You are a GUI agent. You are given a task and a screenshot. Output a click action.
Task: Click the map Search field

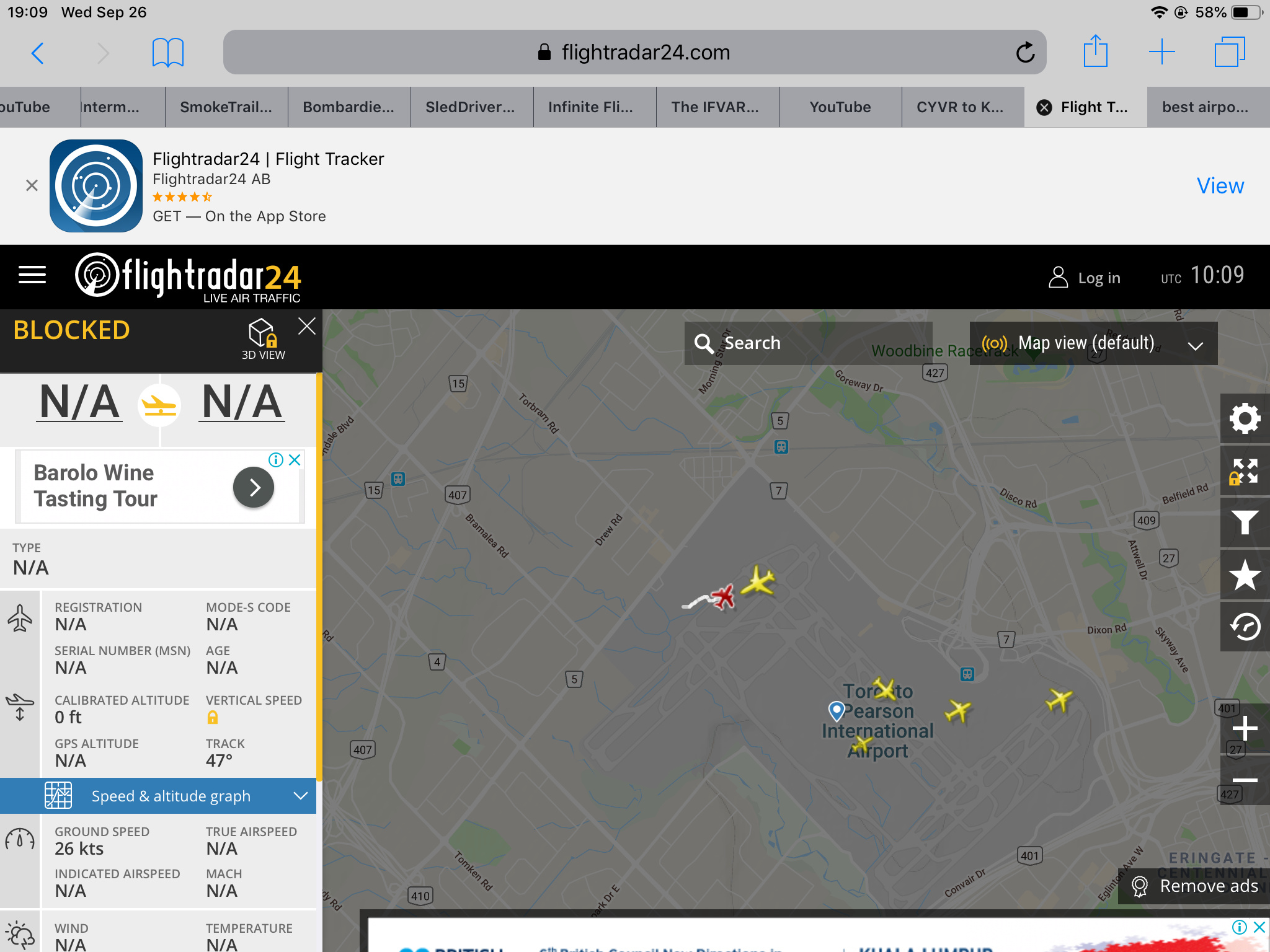(x=806, y=343)
